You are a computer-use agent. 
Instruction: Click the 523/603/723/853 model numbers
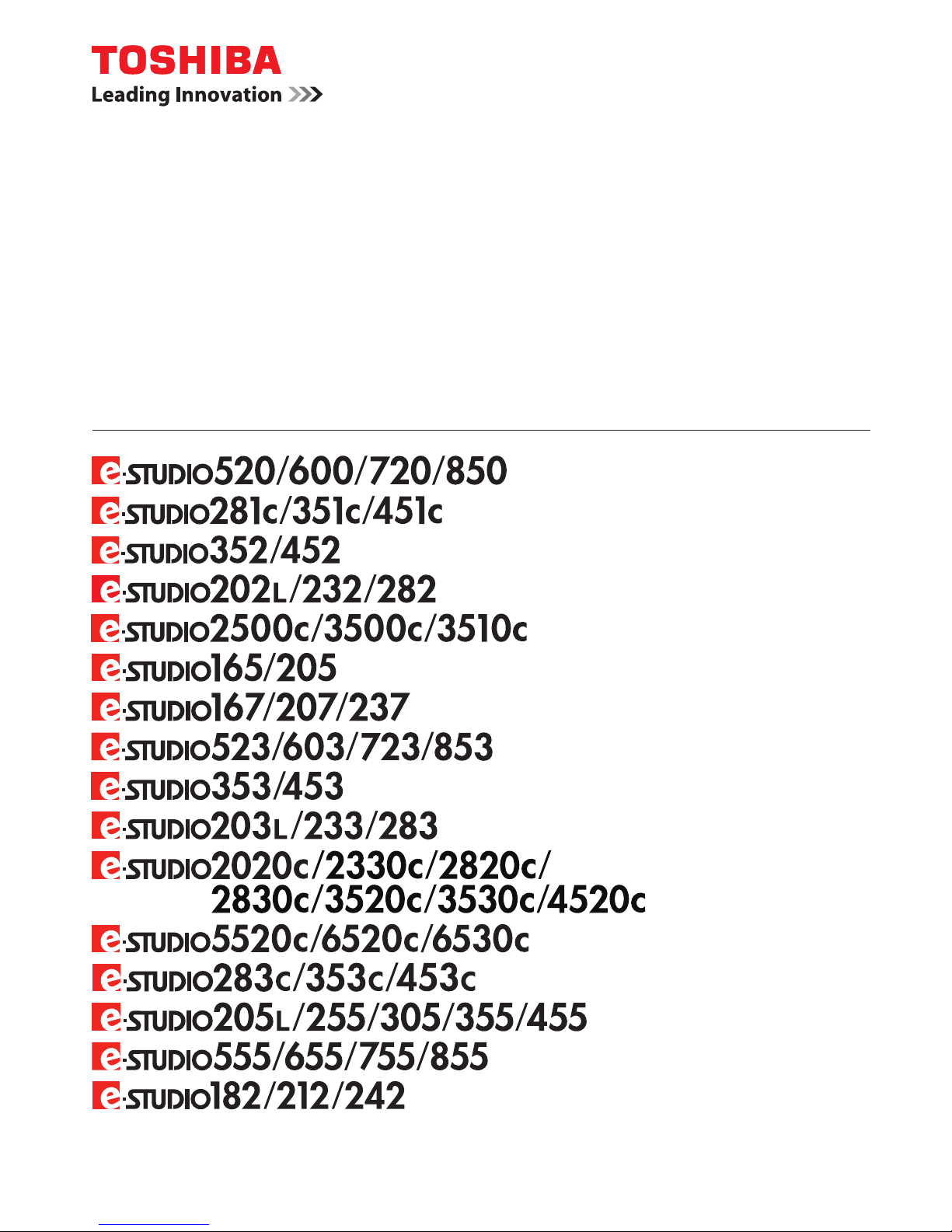pos(353,747)
